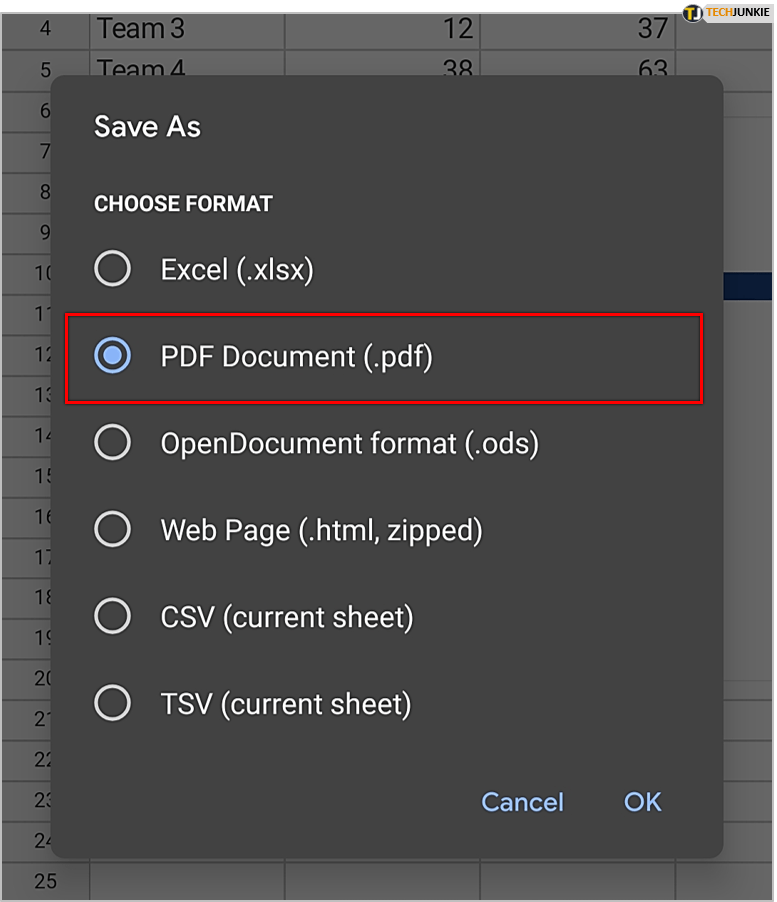Viewport: 777px width, 902px height.
Task: Choose the PDF Document (.pdf) option
Action: click(x=112, y=356)
